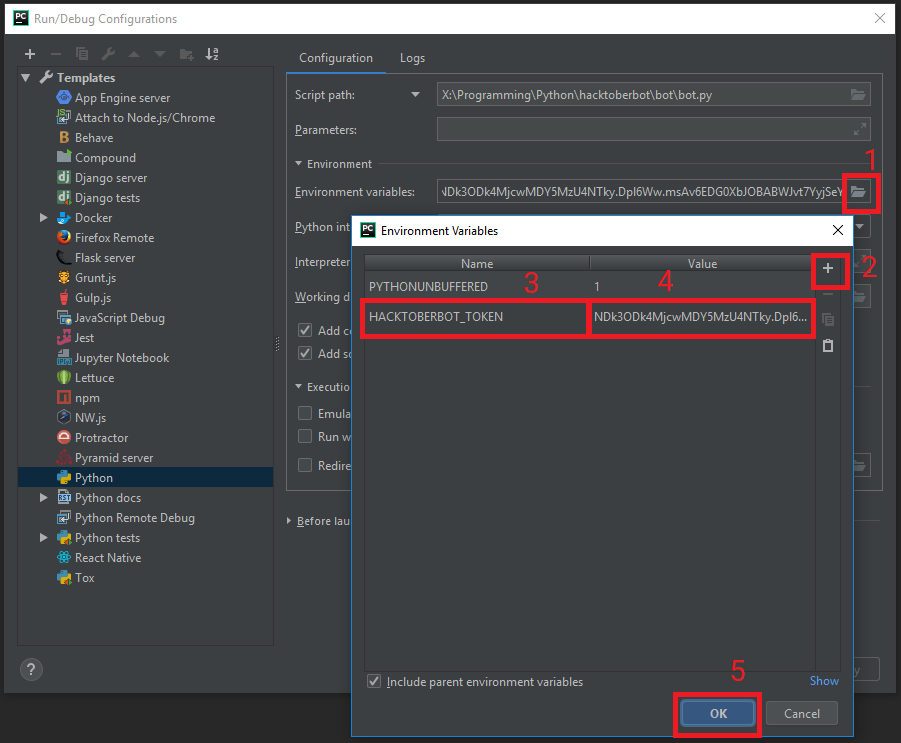Select Grunt.js template
901x743 pixels.
86,278
